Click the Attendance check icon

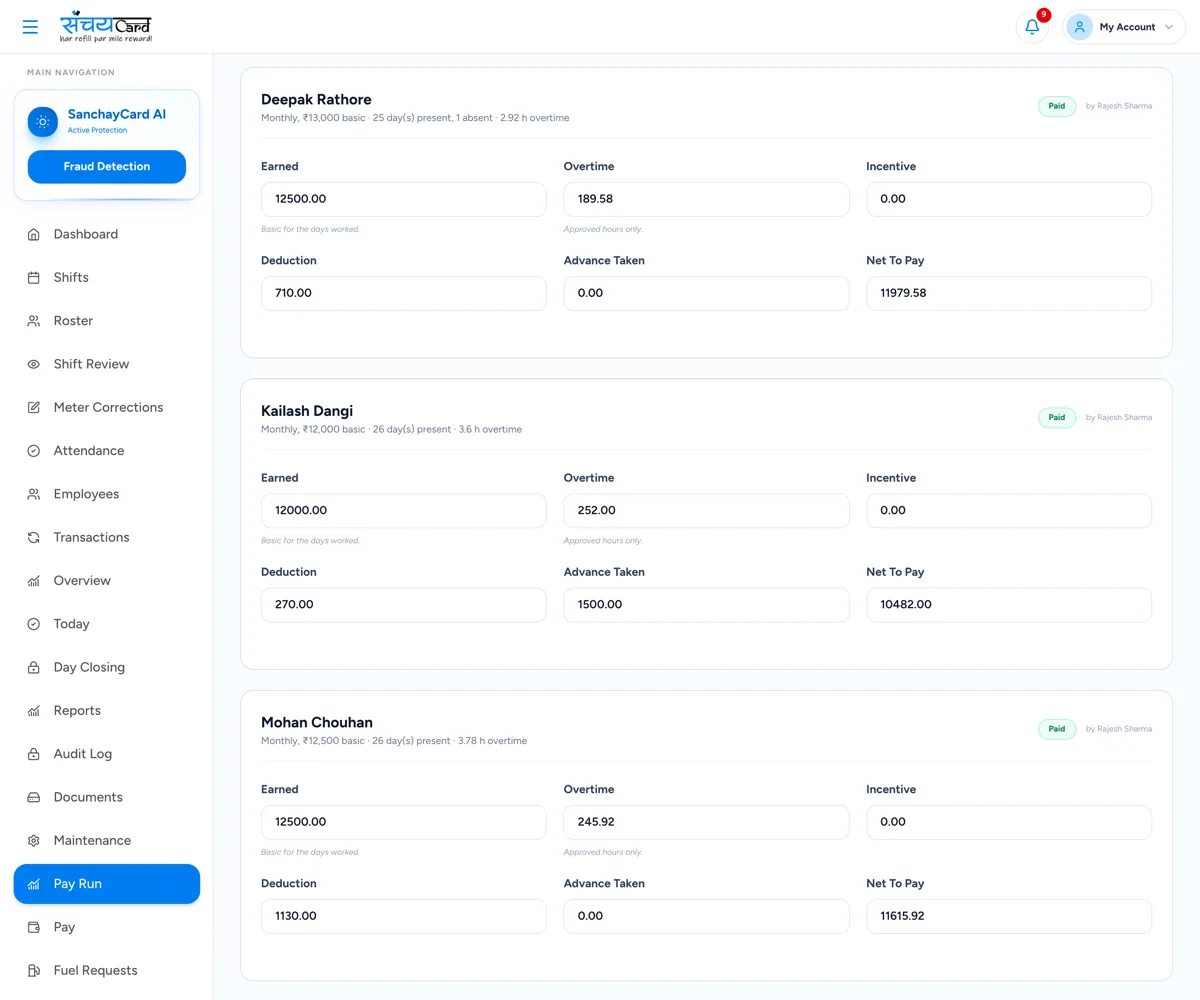(34, 451)
